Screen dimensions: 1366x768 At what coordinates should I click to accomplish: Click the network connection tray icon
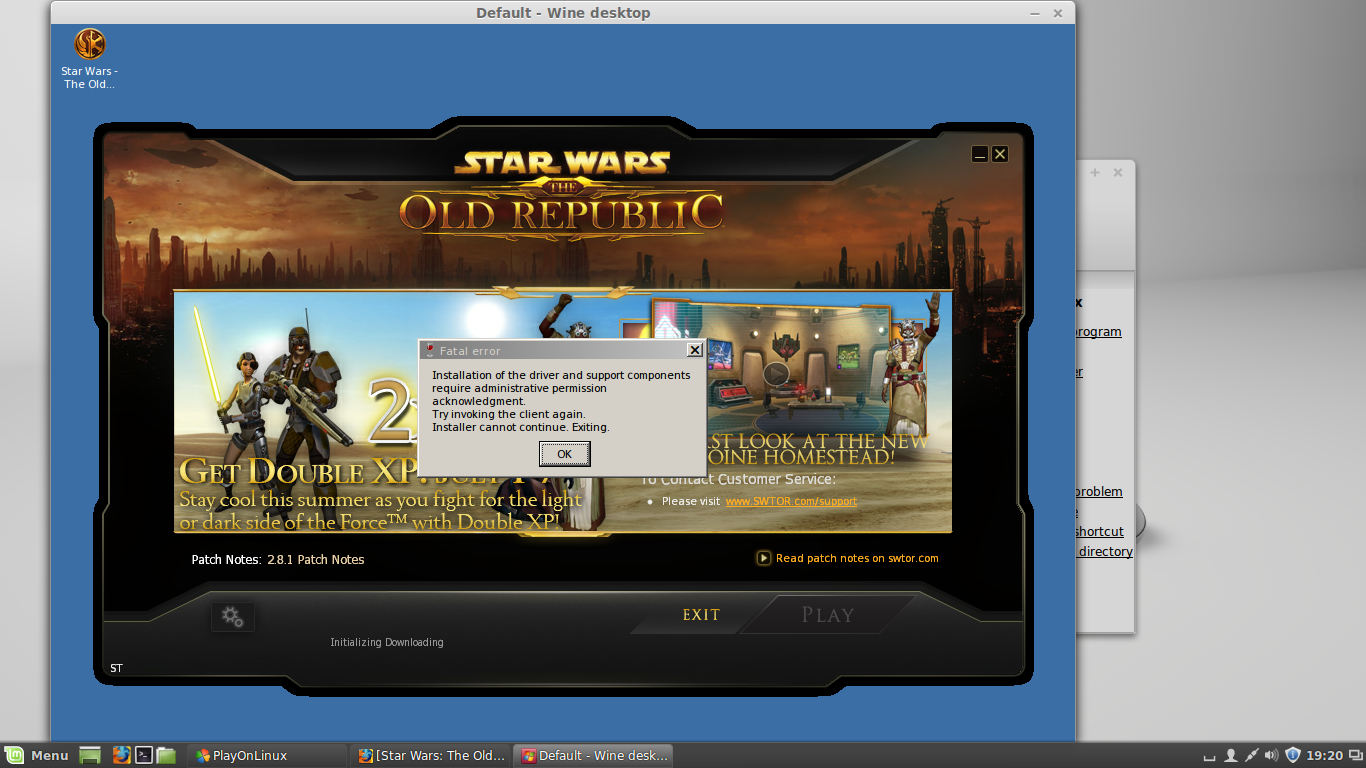tap(1251, 755)
